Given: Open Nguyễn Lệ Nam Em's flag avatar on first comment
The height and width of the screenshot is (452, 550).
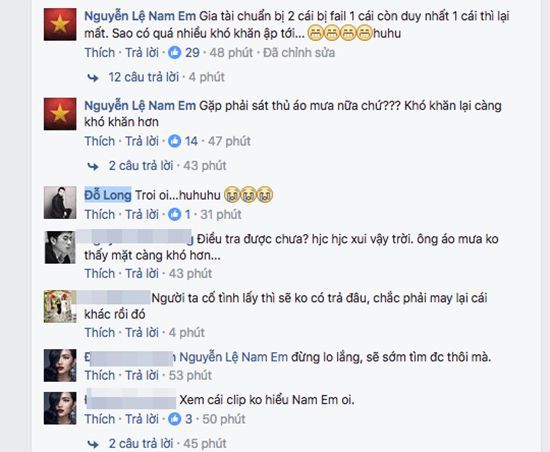Looking at the screenshot, I should point(60,25).
